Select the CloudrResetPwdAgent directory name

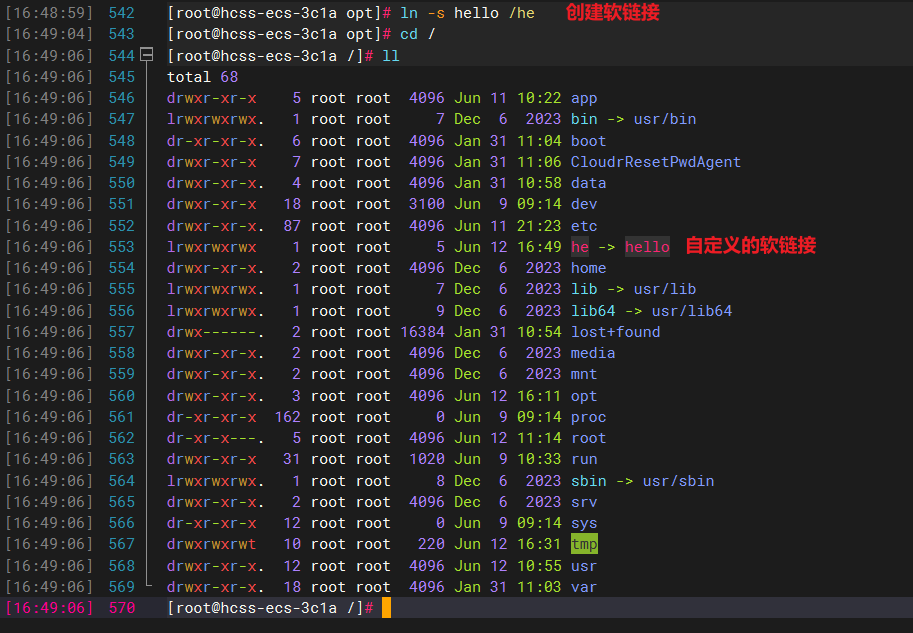tap(655, 162)
